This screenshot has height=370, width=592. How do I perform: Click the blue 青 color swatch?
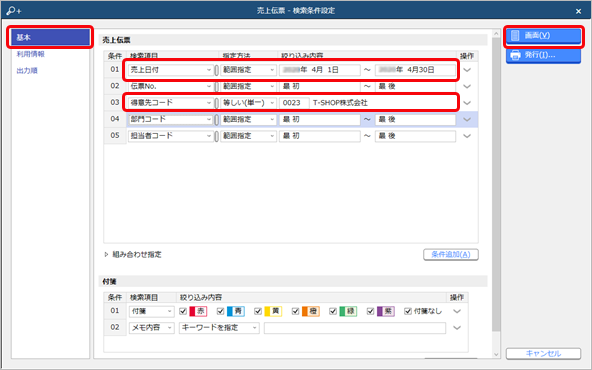[236, 311]
